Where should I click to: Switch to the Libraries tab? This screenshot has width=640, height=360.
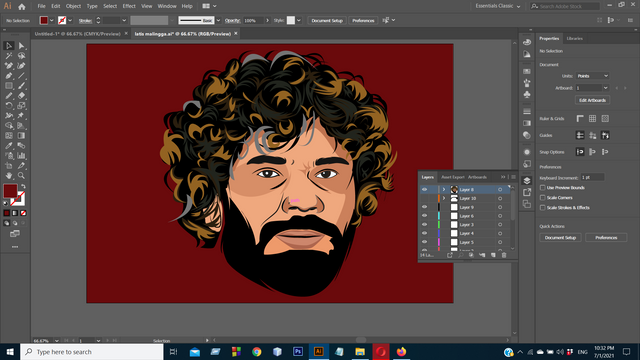[x=574, y=38]
